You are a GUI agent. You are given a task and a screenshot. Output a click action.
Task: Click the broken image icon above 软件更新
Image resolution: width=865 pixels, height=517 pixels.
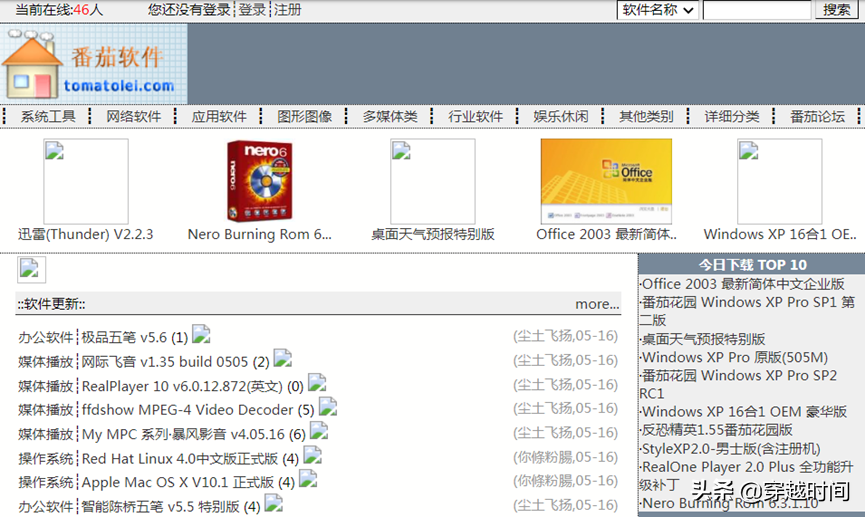pos(31,270)
